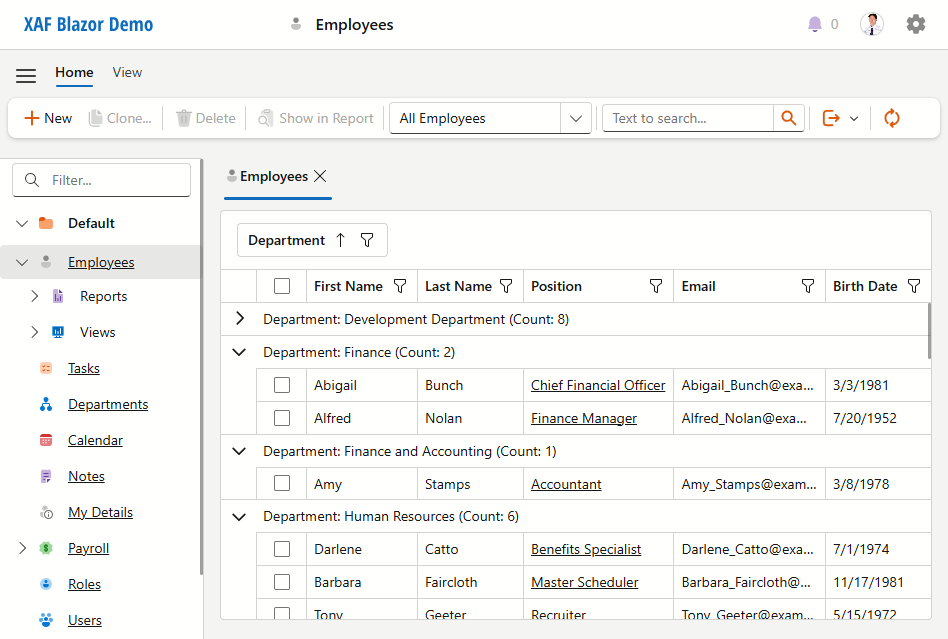Open the Finance Manager position link
948x639 pixels.
click(x=584, y=418)
